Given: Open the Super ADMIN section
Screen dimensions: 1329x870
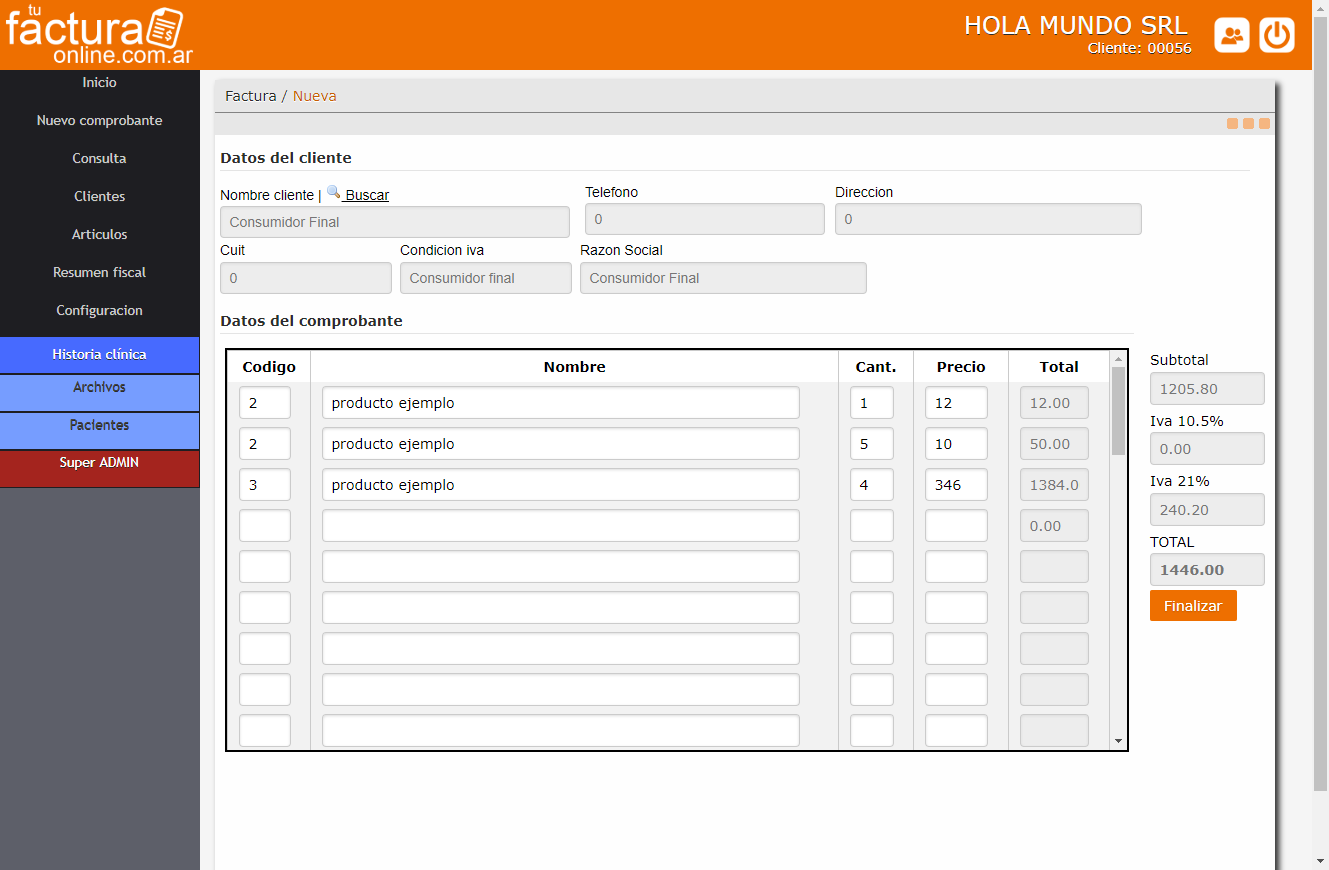Looking at the screenshot, I should point(99,463).
